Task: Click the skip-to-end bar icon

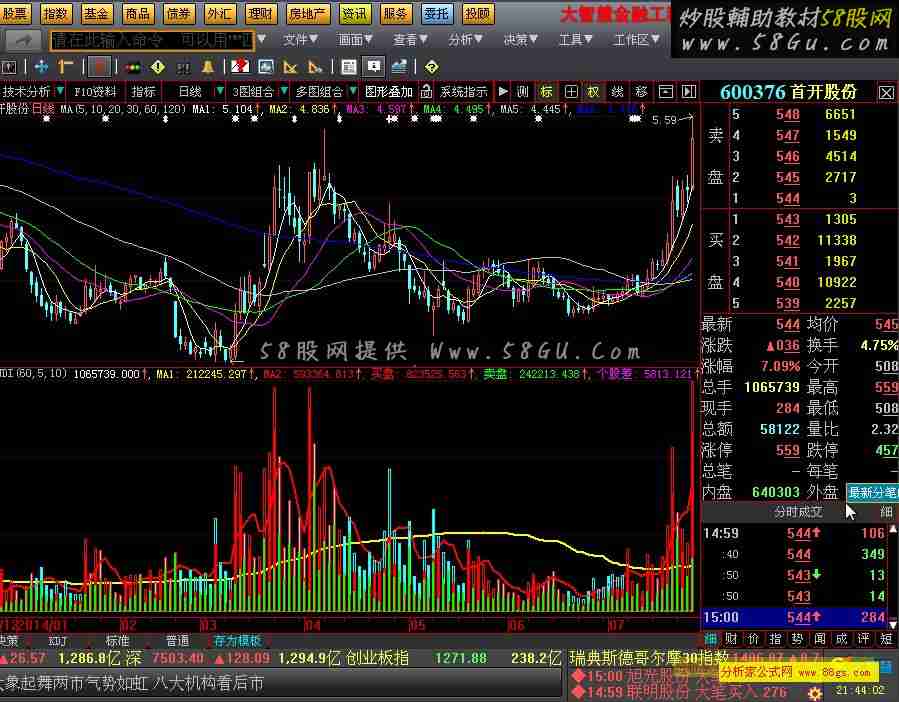Action: coord(689,91)
